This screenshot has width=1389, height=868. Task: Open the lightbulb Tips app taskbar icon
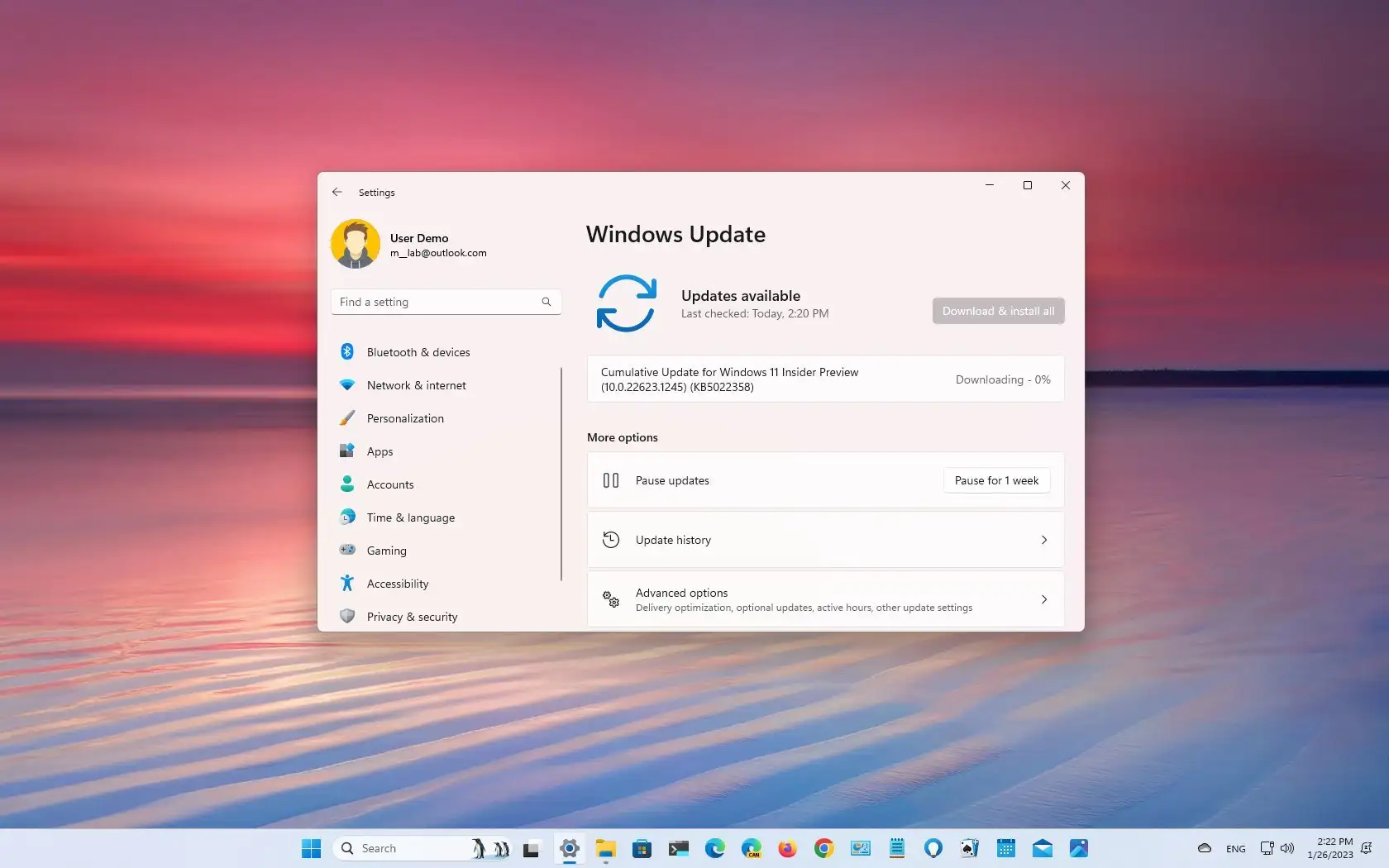(933, 848)
